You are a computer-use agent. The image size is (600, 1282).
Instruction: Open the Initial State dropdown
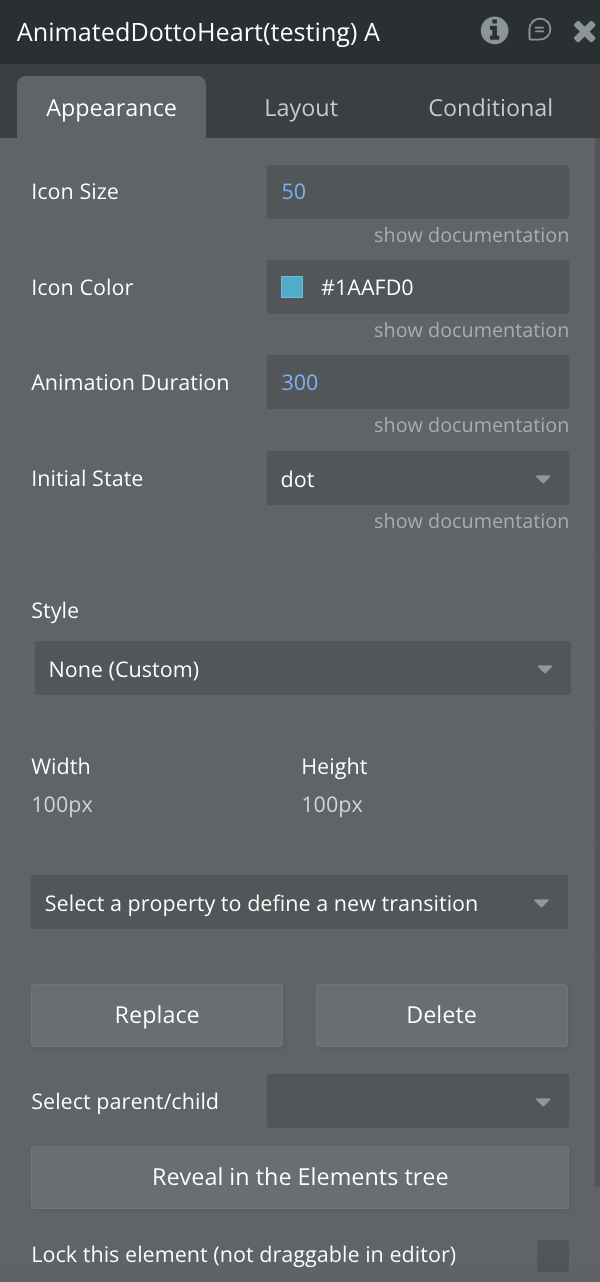[417, 479]
